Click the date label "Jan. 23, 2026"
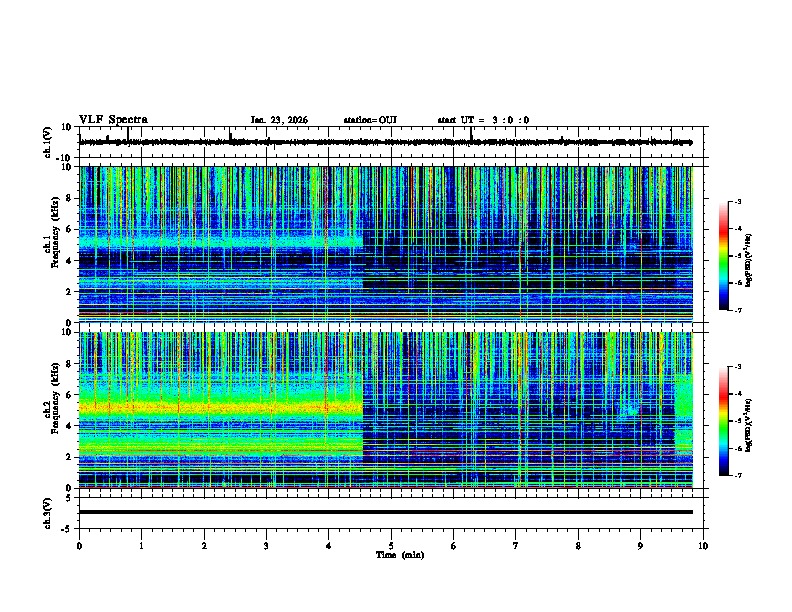The image size is (792, 612). (x=279, y=120)
